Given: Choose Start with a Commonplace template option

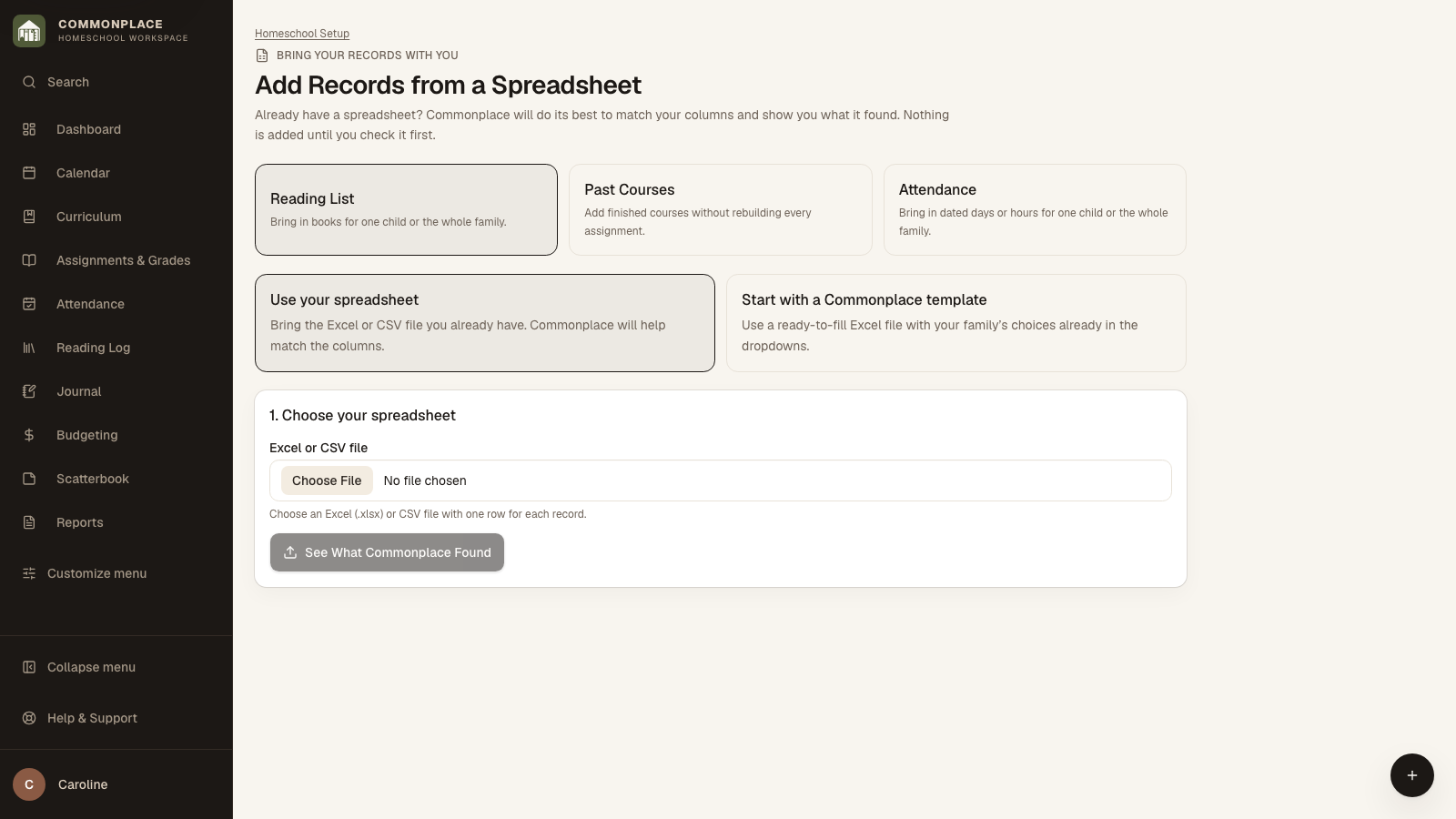Looking at the screenshot, I should (956, 323).
